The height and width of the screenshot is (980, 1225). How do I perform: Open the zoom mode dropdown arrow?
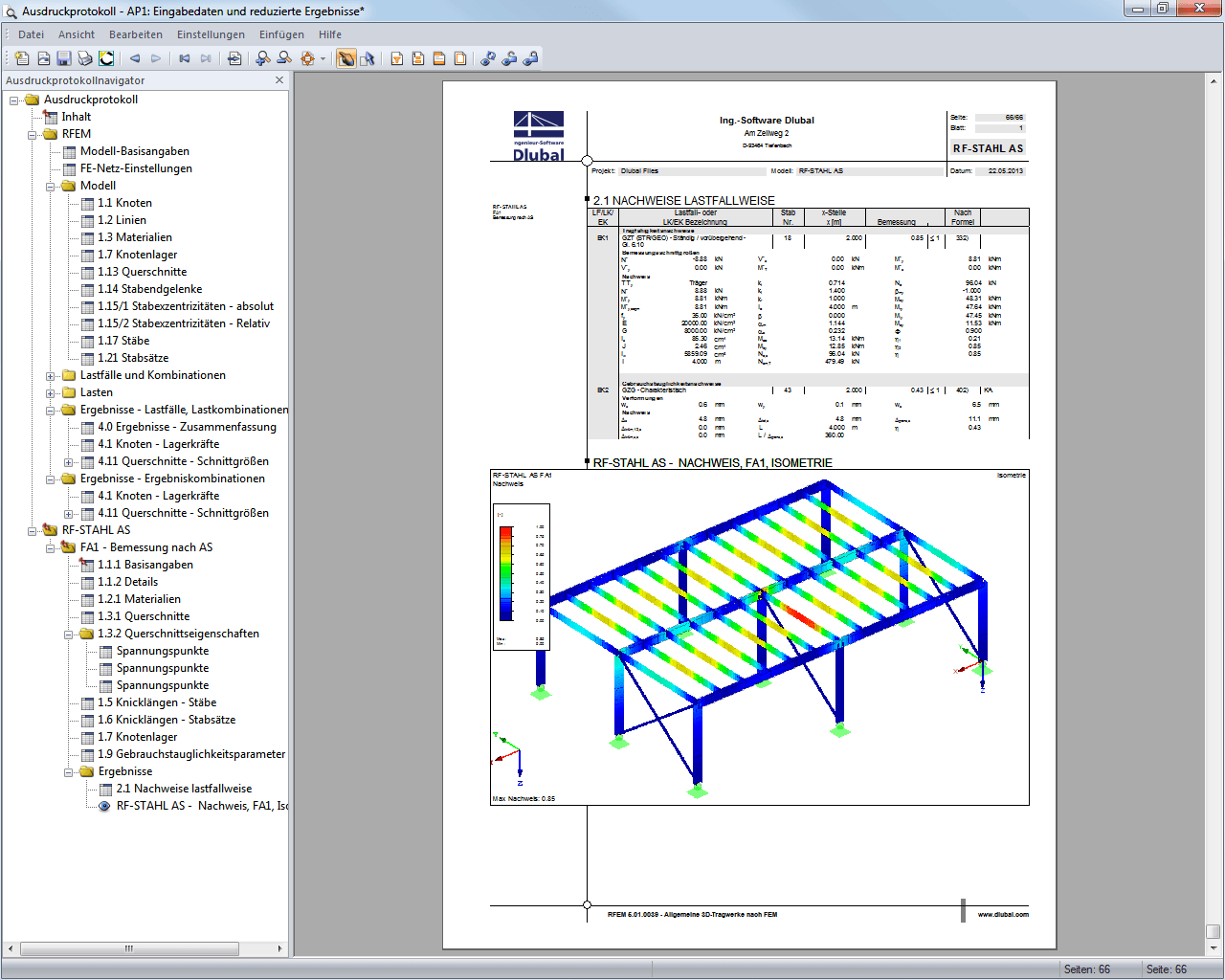[323, 58]
